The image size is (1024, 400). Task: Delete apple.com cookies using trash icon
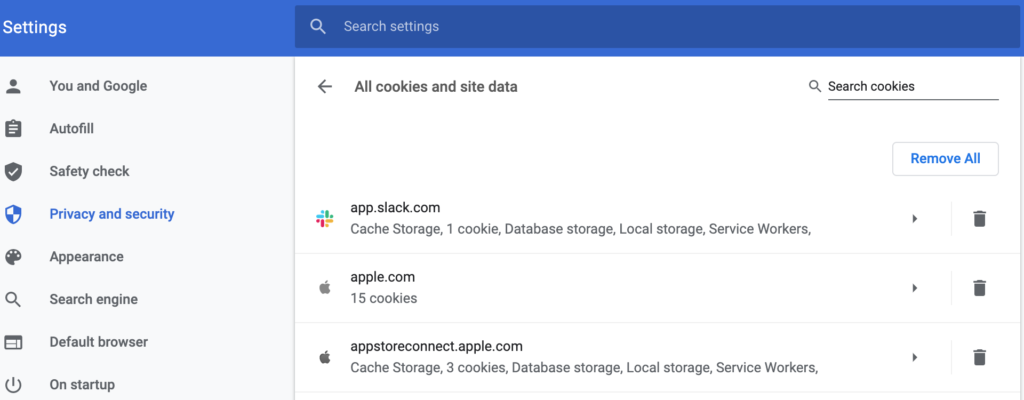click(x=979, y=288)
